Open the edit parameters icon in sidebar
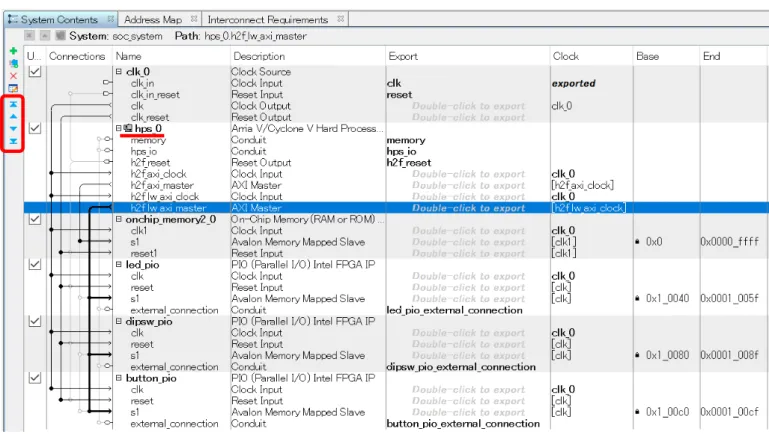This screenshot has height=434, width=769. (x=13, y=89)
